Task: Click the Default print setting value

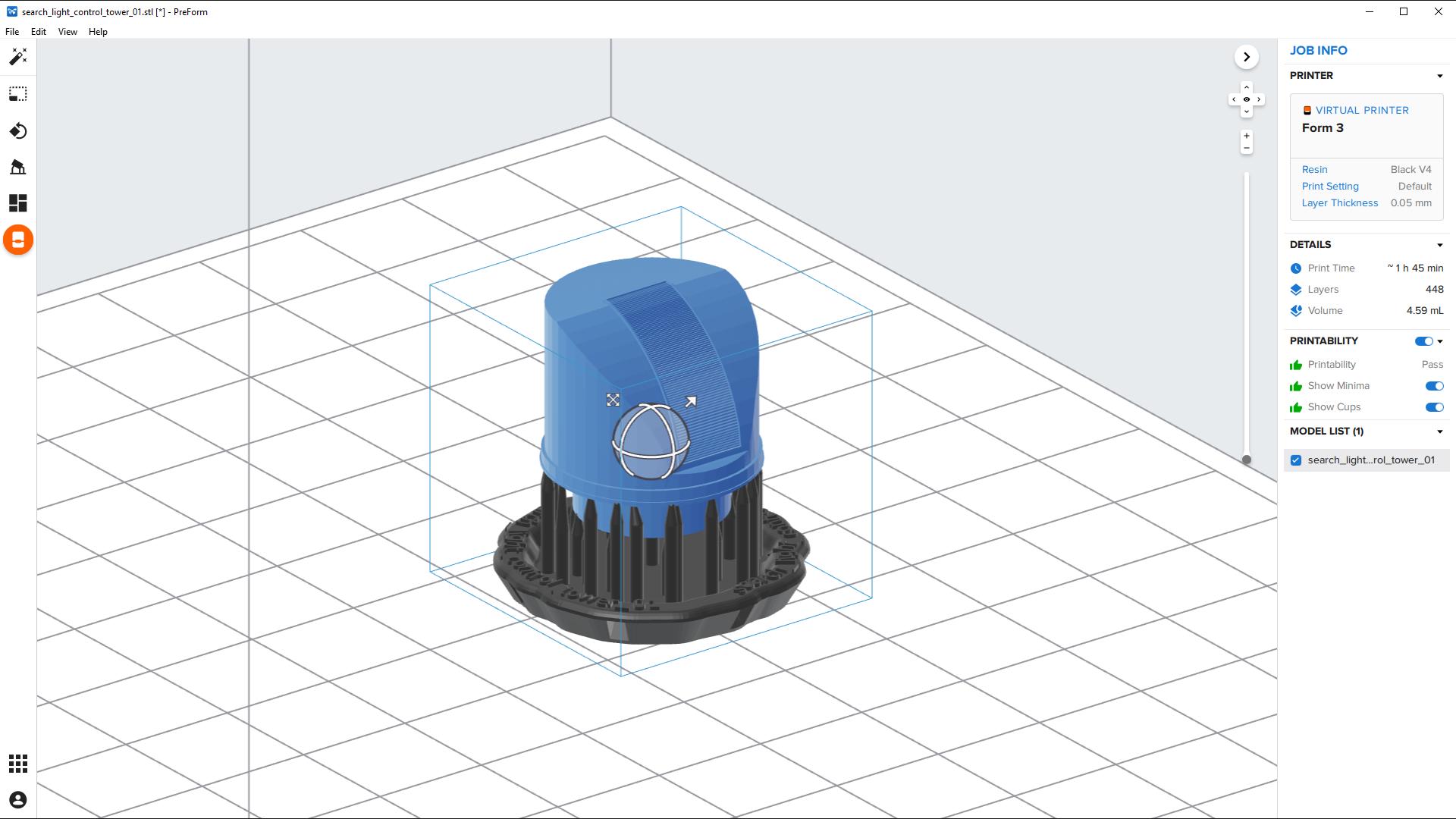Action: pos(1414,187)
